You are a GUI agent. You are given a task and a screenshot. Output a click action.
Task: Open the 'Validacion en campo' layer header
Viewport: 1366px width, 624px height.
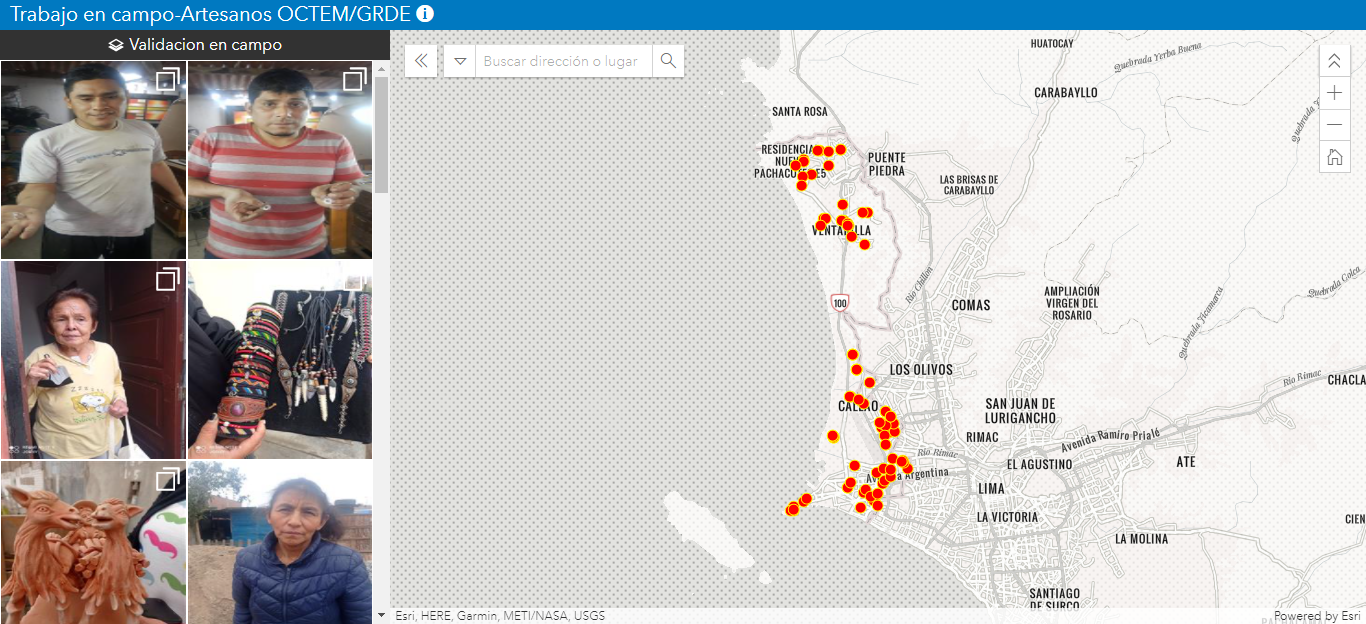(x=195, y=45)
